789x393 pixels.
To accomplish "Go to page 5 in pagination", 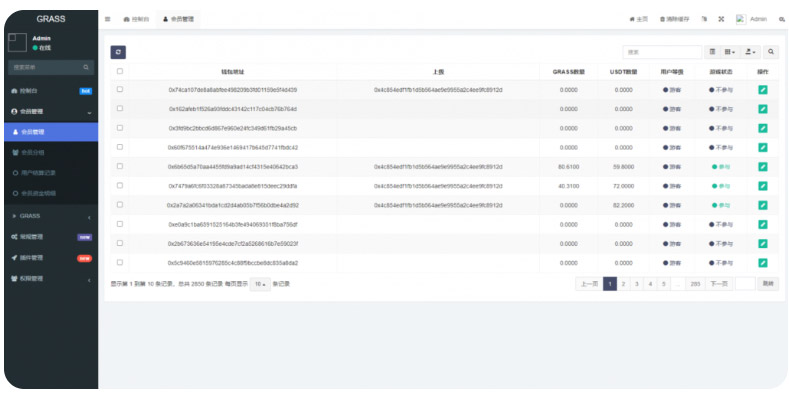I will click(x=664, y=284).
